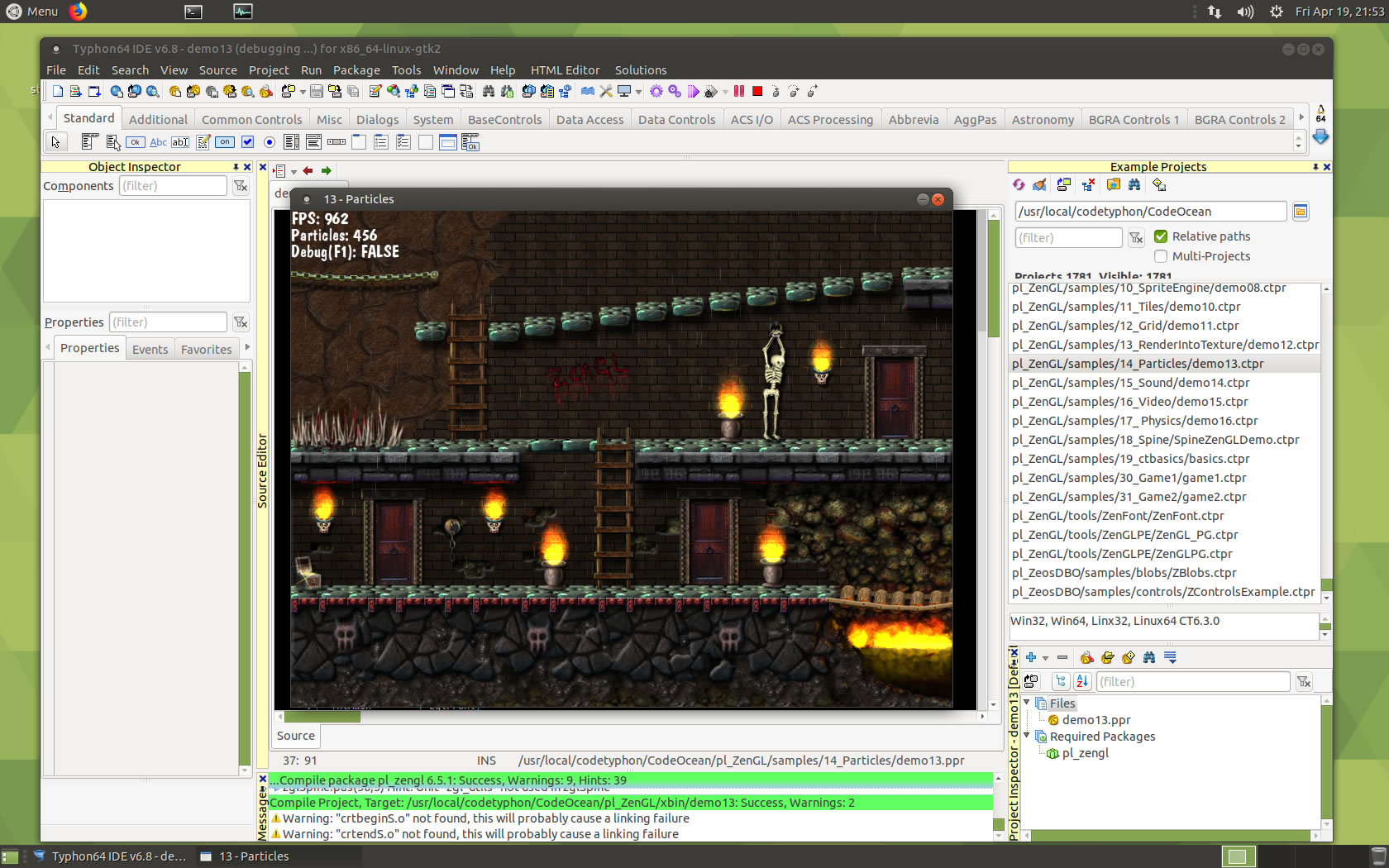Pick the TCheckBox component in palette
Image resolution: width=1389 pixels, height=868 pixels.
247,142
